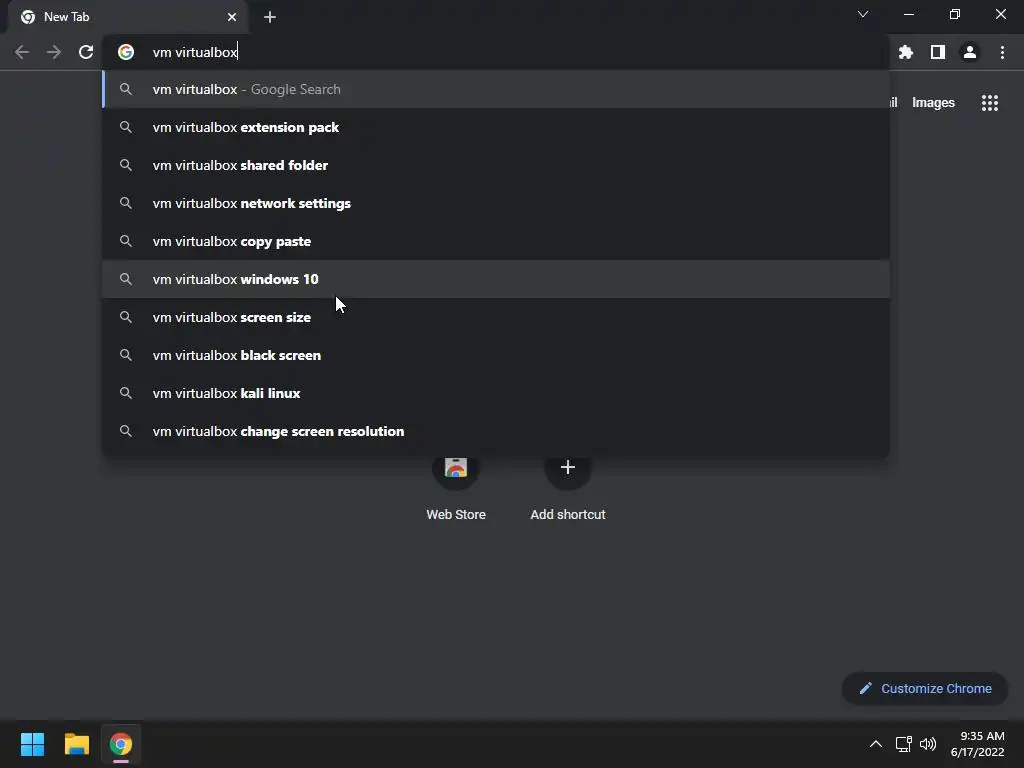Open File Explorer from the taskbar
Screen dimensions: 1024x768
pos(77,744)
